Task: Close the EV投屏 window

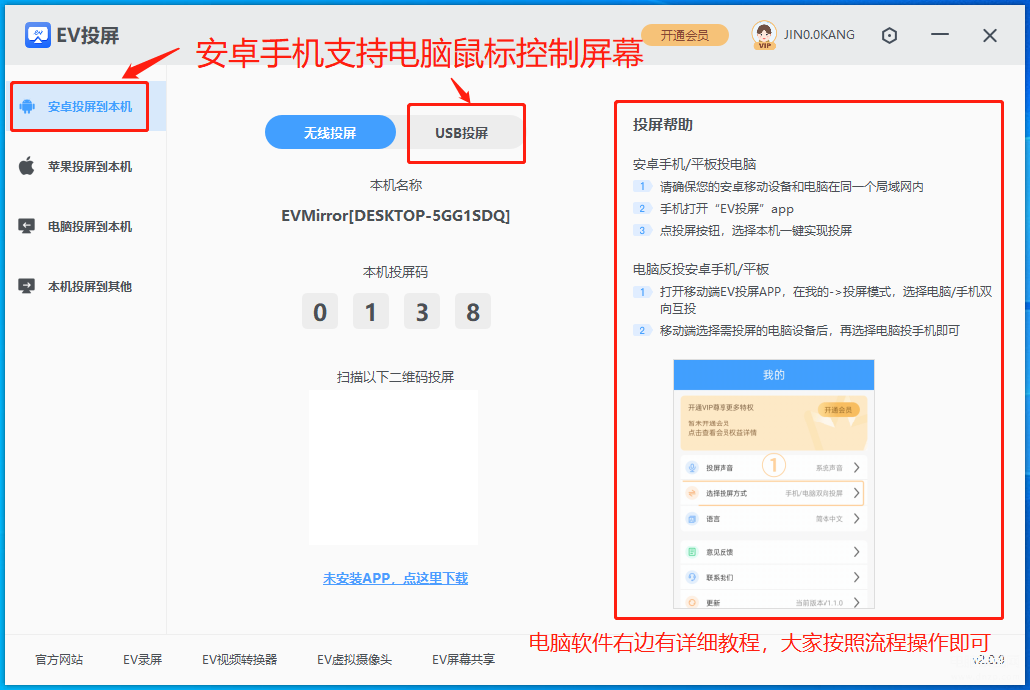Action: point(990,35)
